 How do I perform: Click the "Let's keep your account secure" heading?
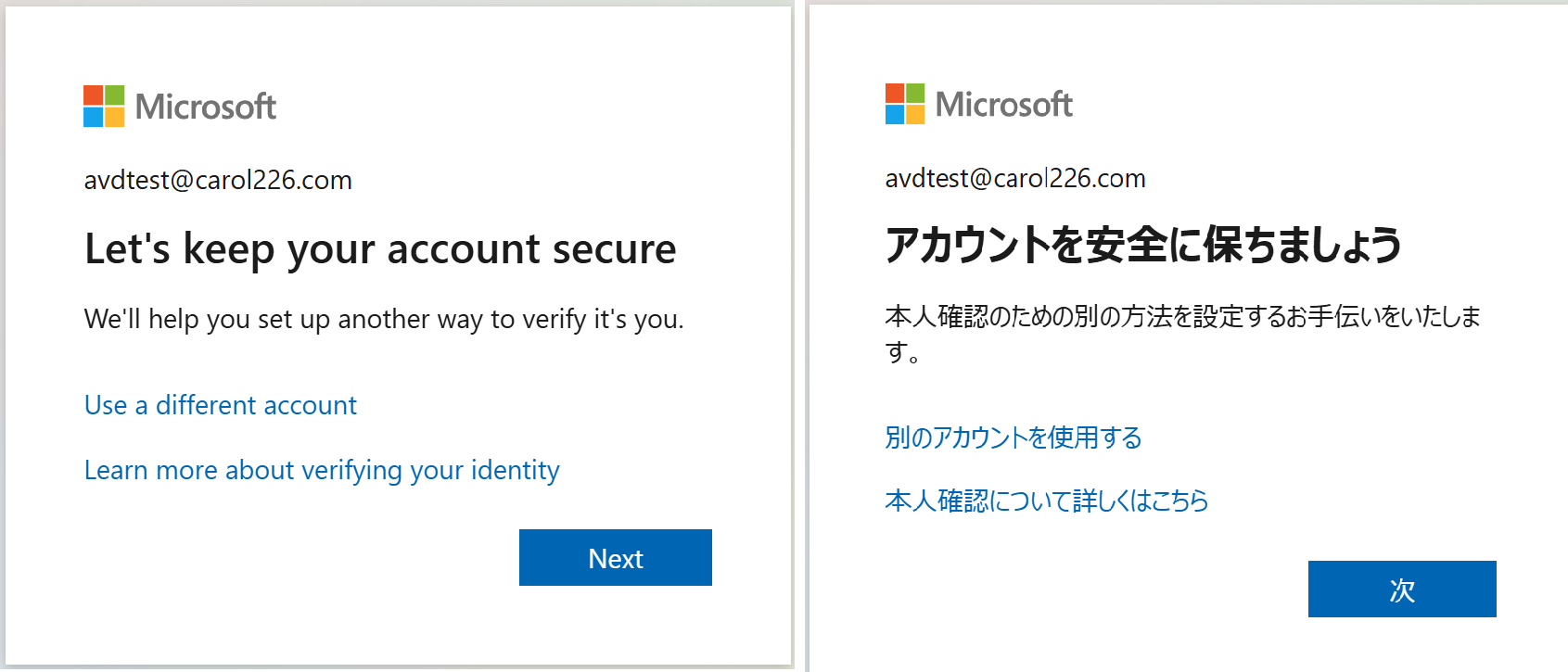(380, 249)
